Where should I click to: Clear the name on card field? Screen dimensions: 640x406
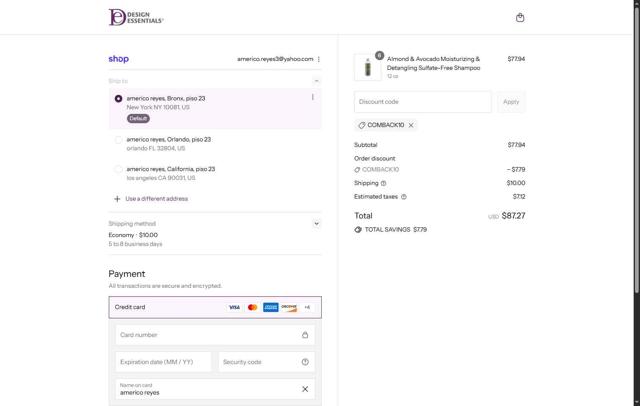(x=305, y=389)
